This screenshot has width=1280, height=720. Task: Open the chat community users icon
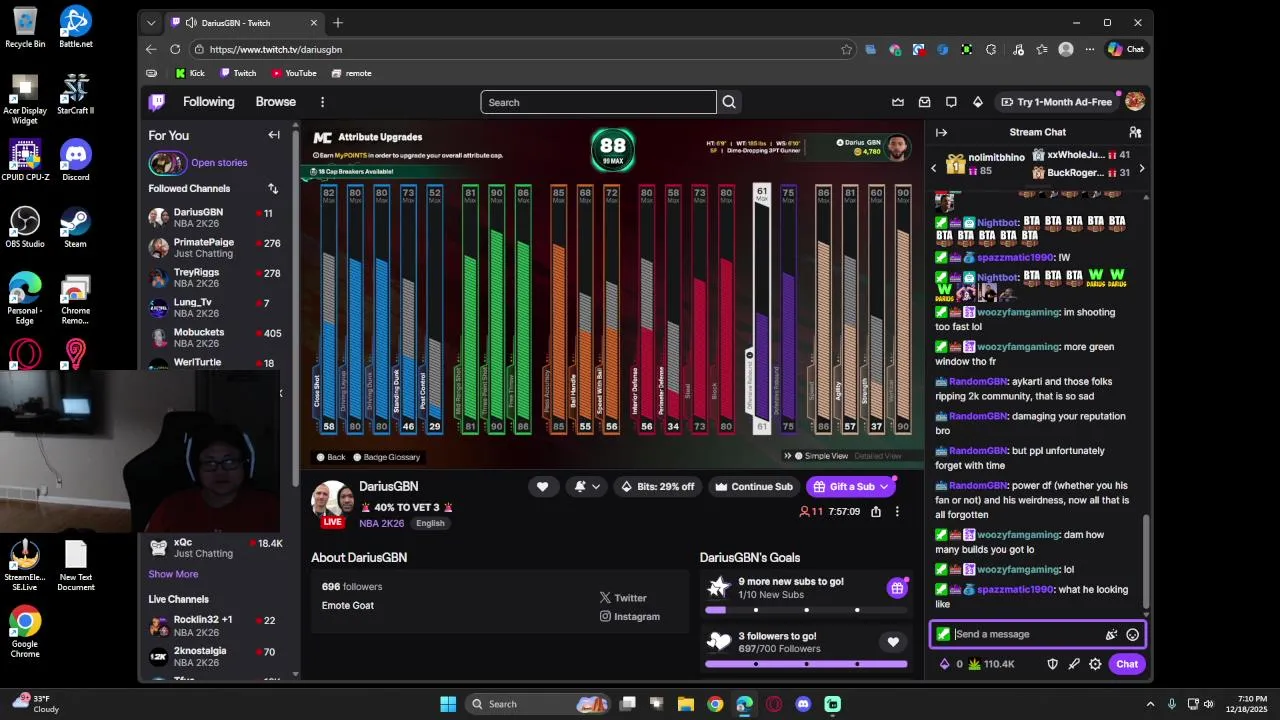[x=1135, y=132]
